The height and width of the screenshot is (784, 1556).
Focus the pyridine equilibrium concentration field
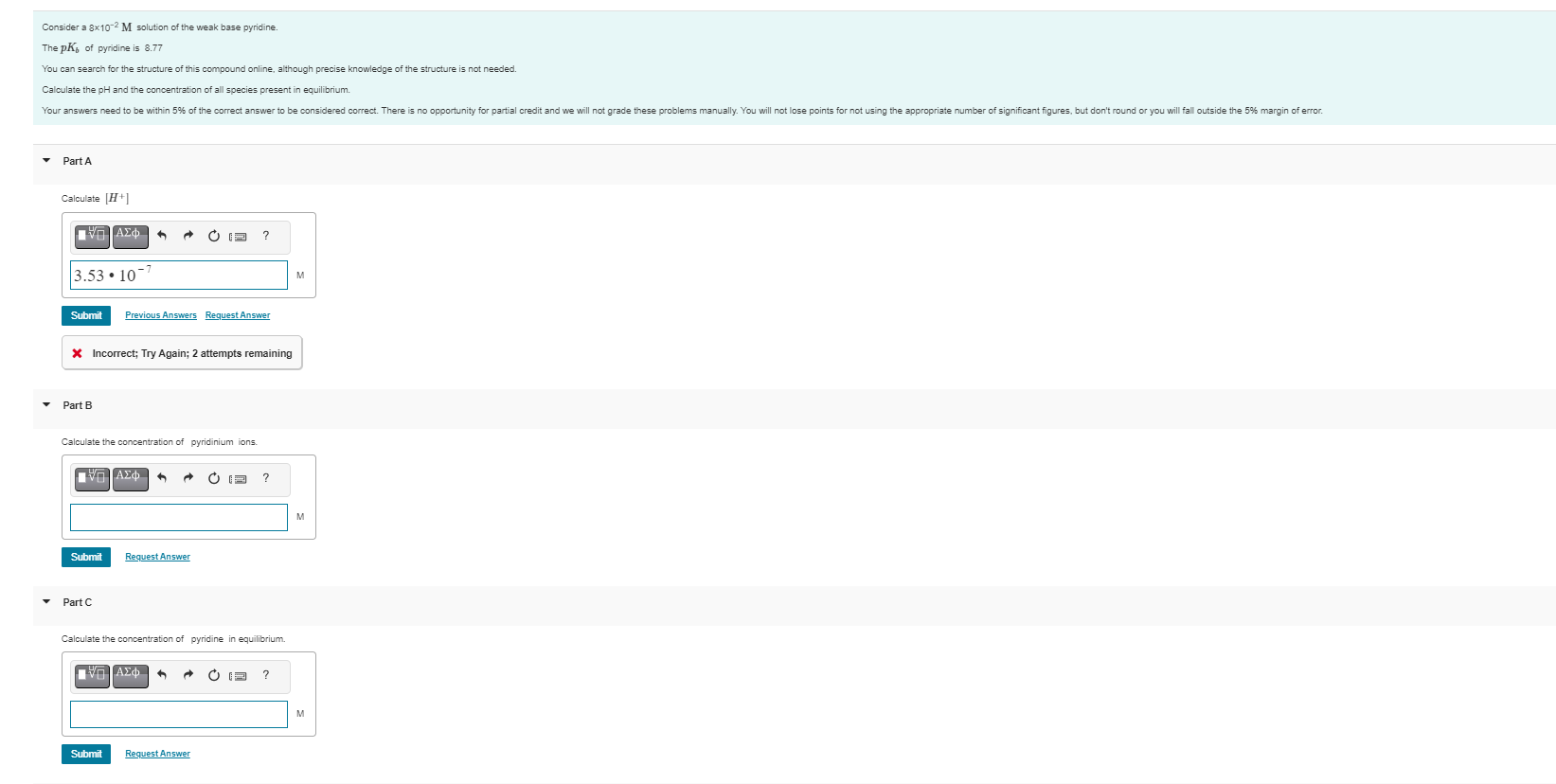(x=179, y=714)
